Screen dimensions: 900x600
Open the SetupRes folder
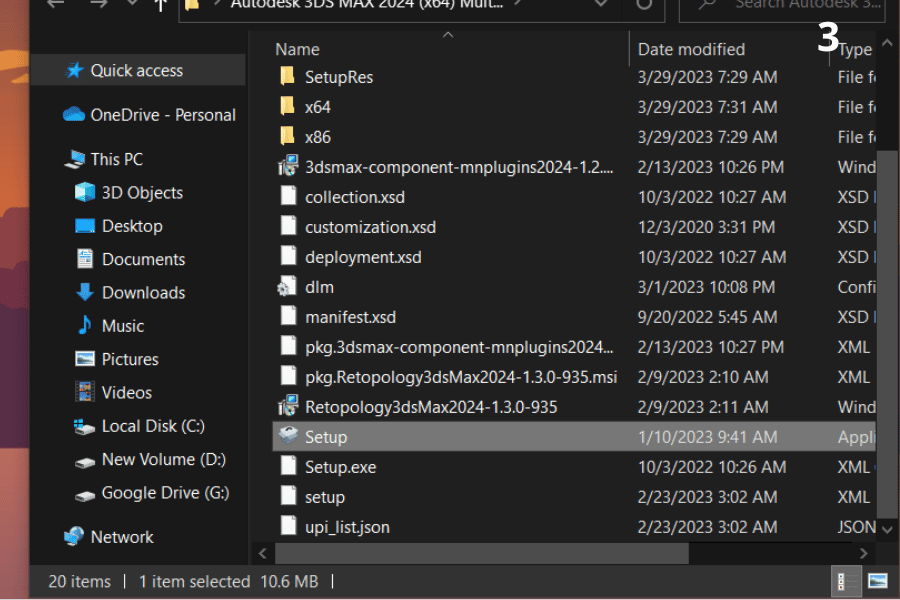339,77
